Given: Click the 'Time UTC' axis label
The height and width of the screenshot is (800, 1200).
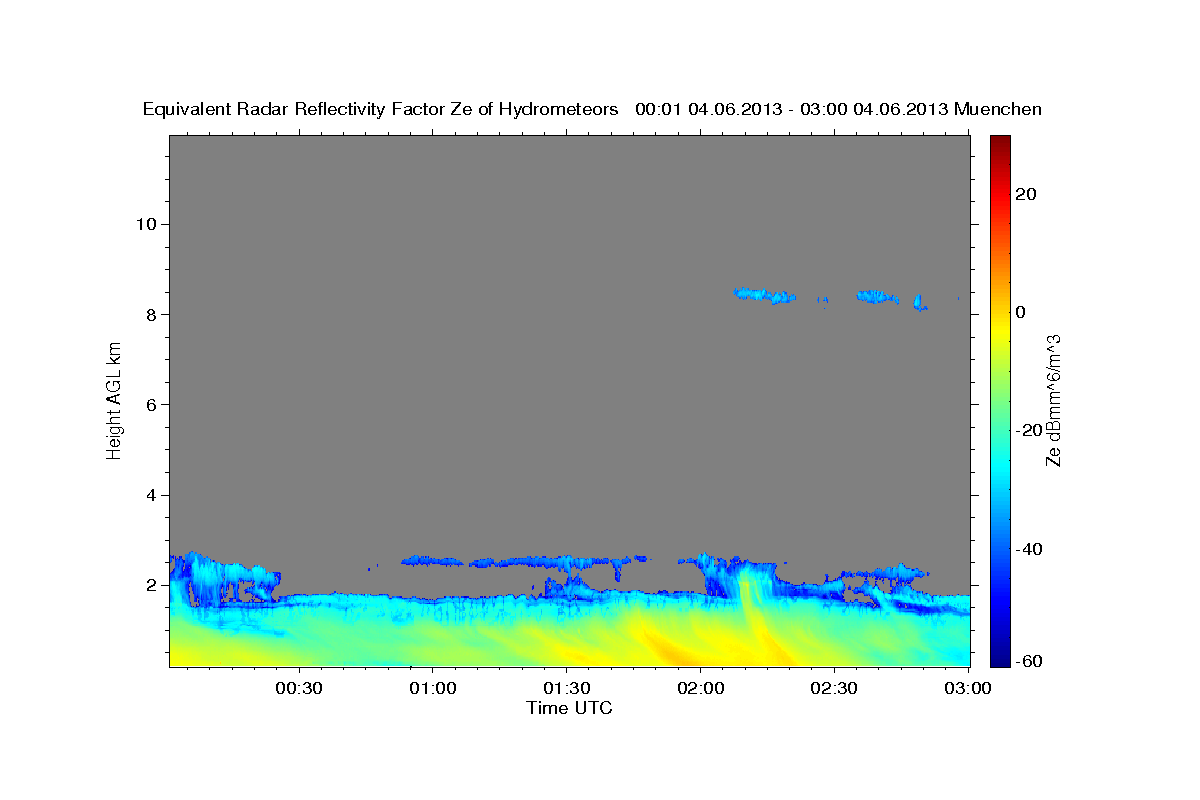Looking at the screenshot, I should tap(569, 708).
